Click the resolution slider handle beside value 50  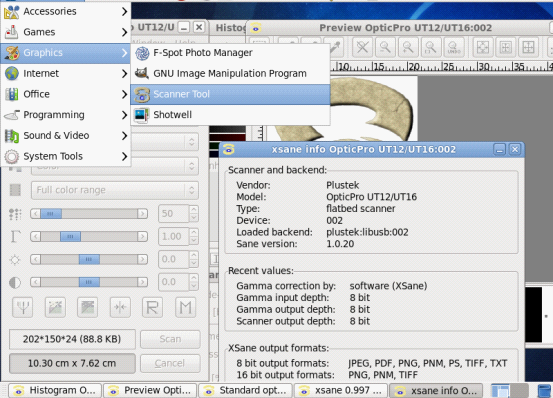(x=51, y=214)
